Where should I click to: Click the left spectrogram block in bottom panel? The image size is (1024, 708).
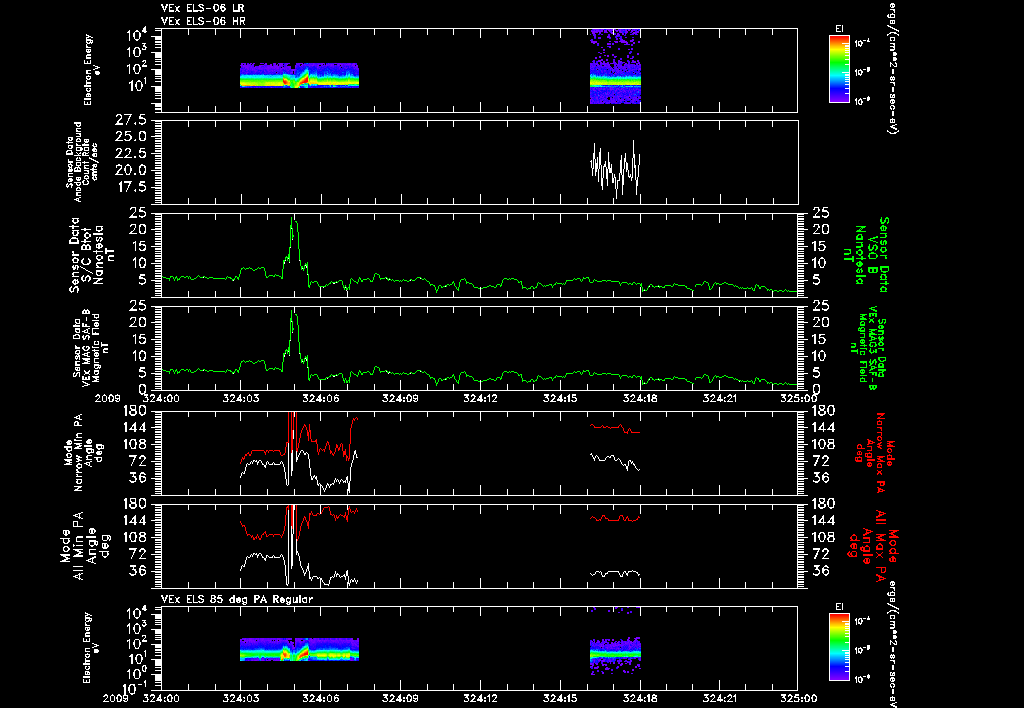pyautogui.click(x=299, y=650)
